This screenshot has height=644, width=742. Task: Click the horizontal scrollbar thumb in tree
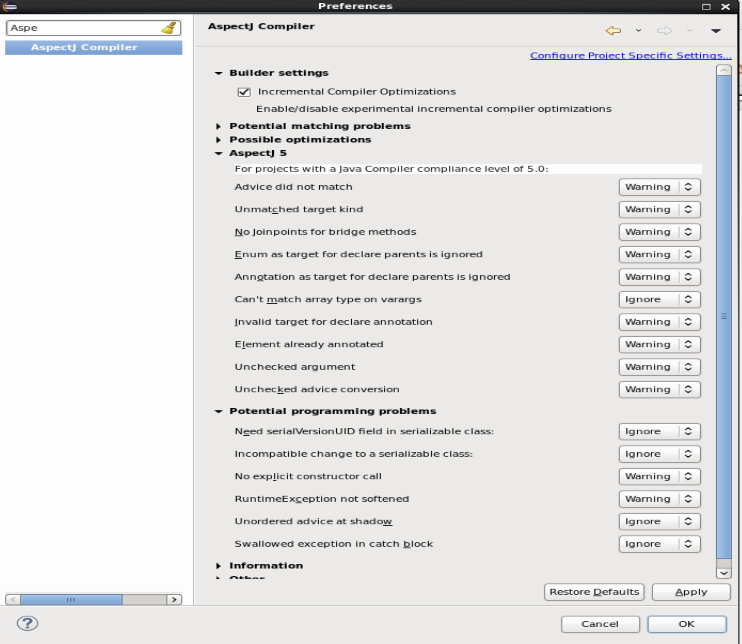[x=71, y=600]
